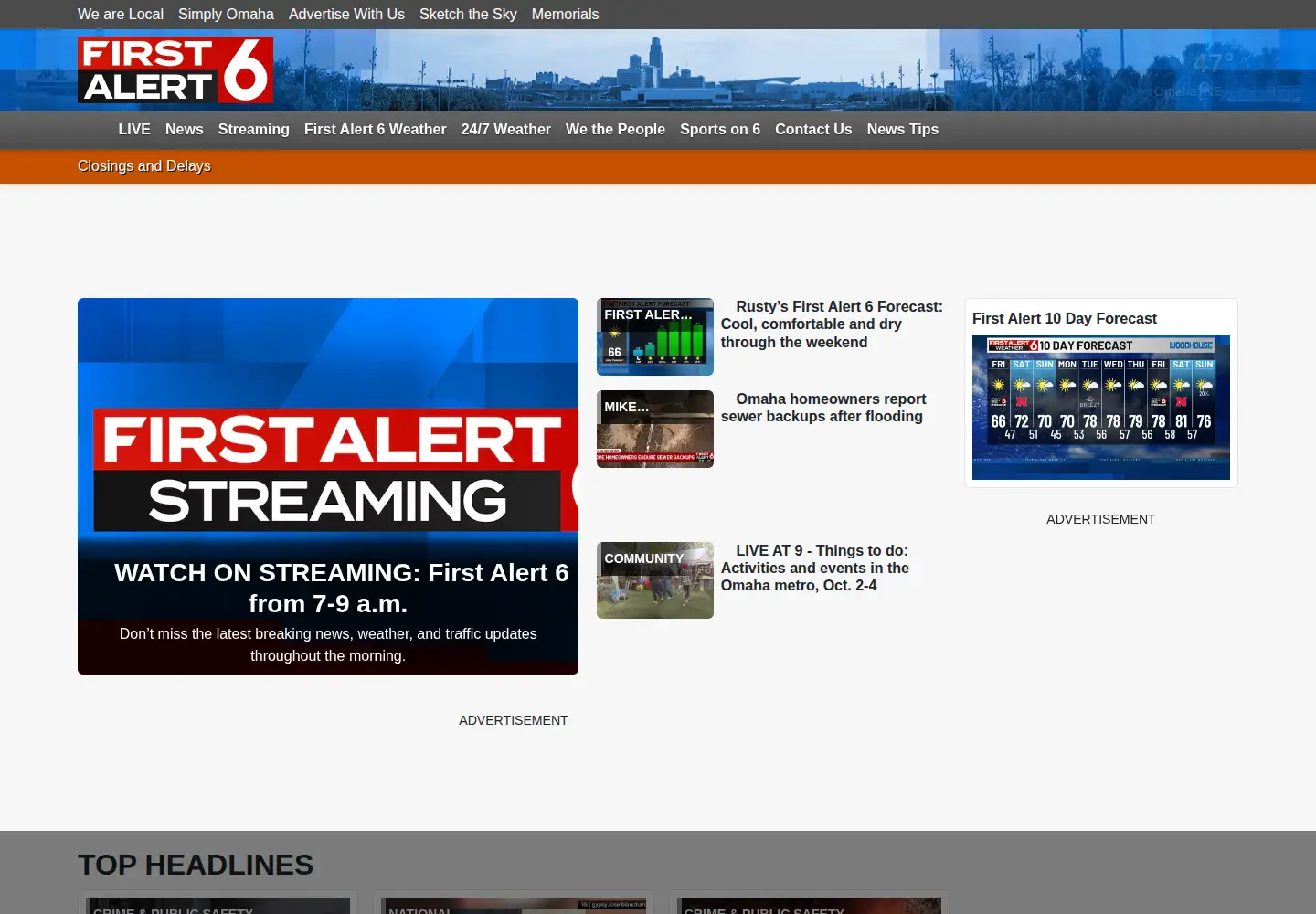
Task: Go to the Streaming section
Action: pyautogui.click(x=254, y=130)
